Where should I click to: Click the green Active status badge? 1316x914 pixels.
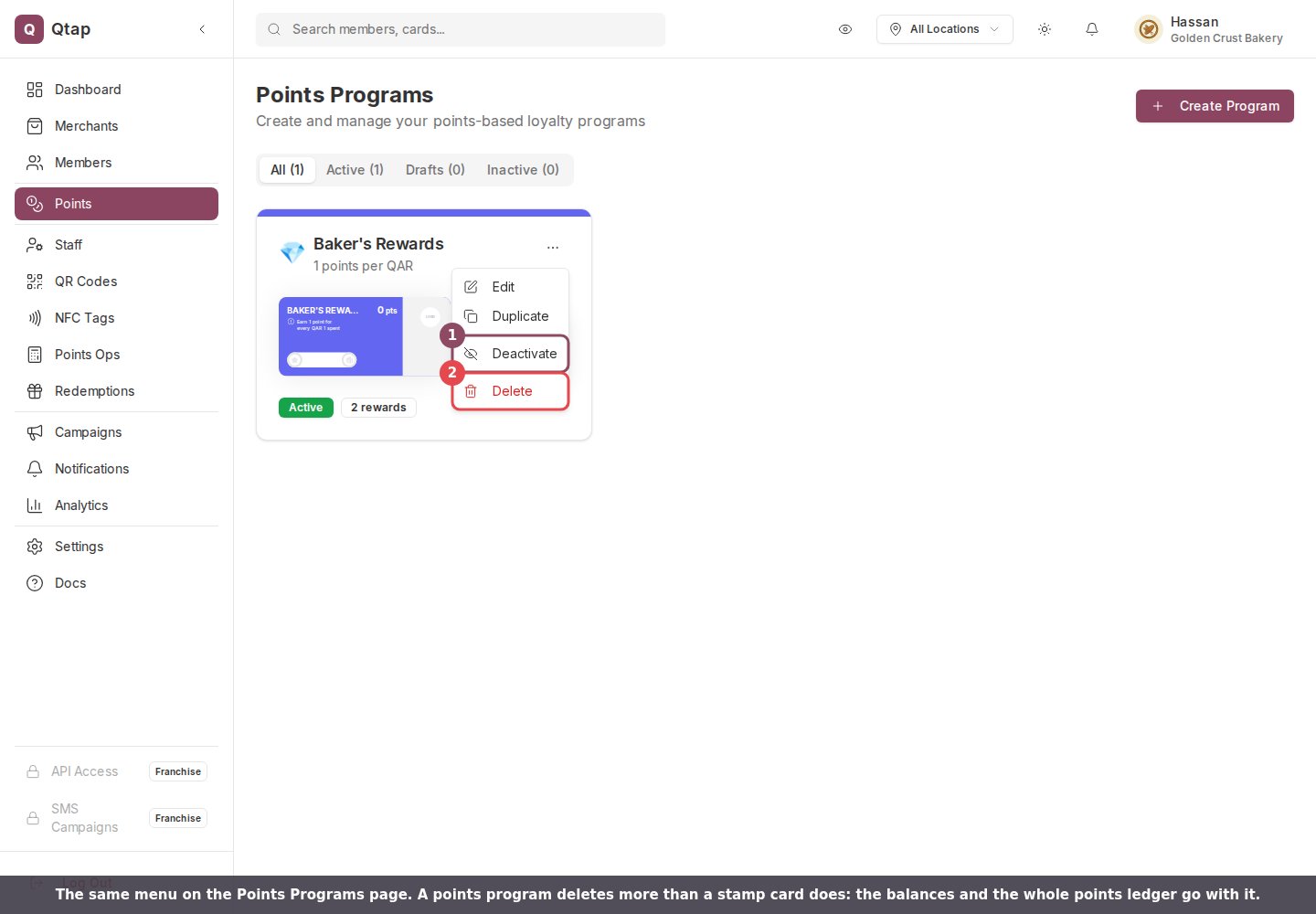pyautogui.click(x=305, y=408)
